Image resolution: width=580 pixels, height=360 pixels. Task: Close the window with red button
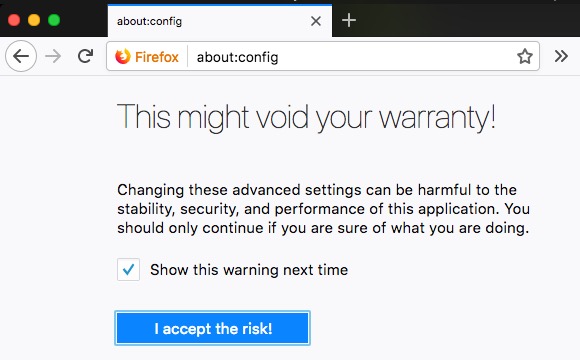coord(14,20)
